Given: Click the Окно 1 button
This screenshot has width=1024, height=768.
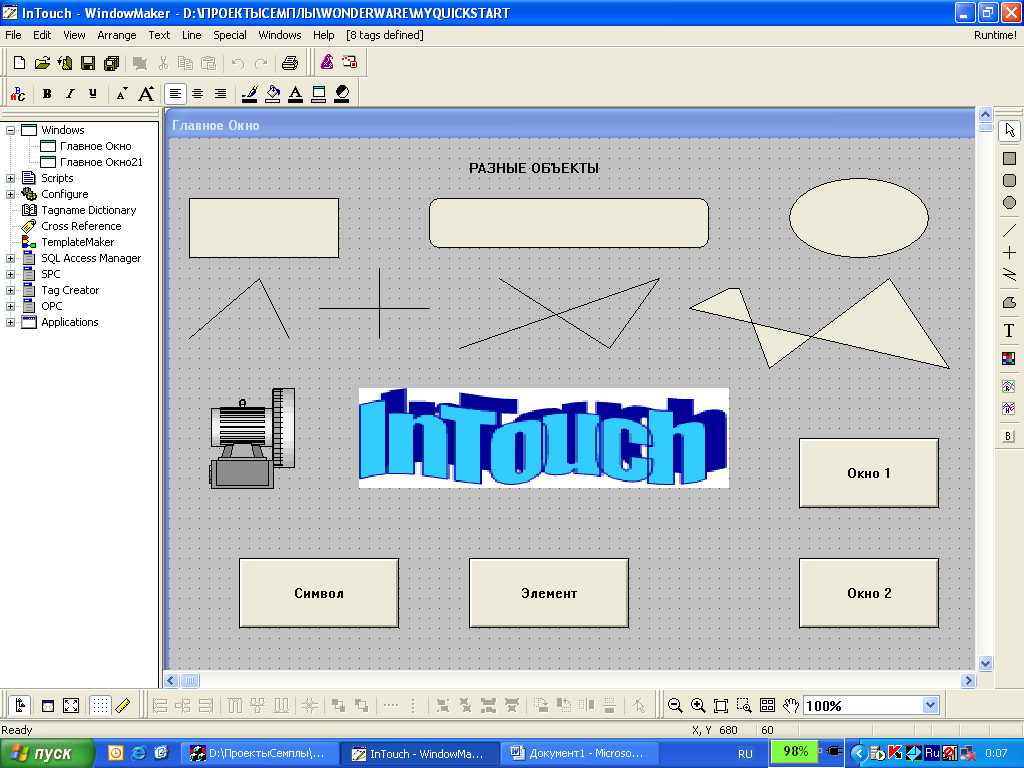Looking at the screenshot, I should (x=869, y=473).
